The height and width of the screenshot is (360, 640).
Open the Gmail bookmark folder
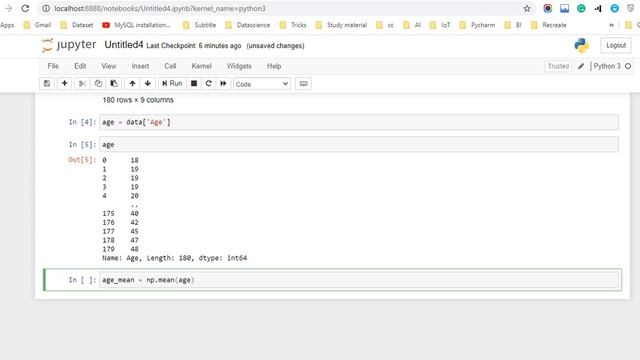pos(38,25)
